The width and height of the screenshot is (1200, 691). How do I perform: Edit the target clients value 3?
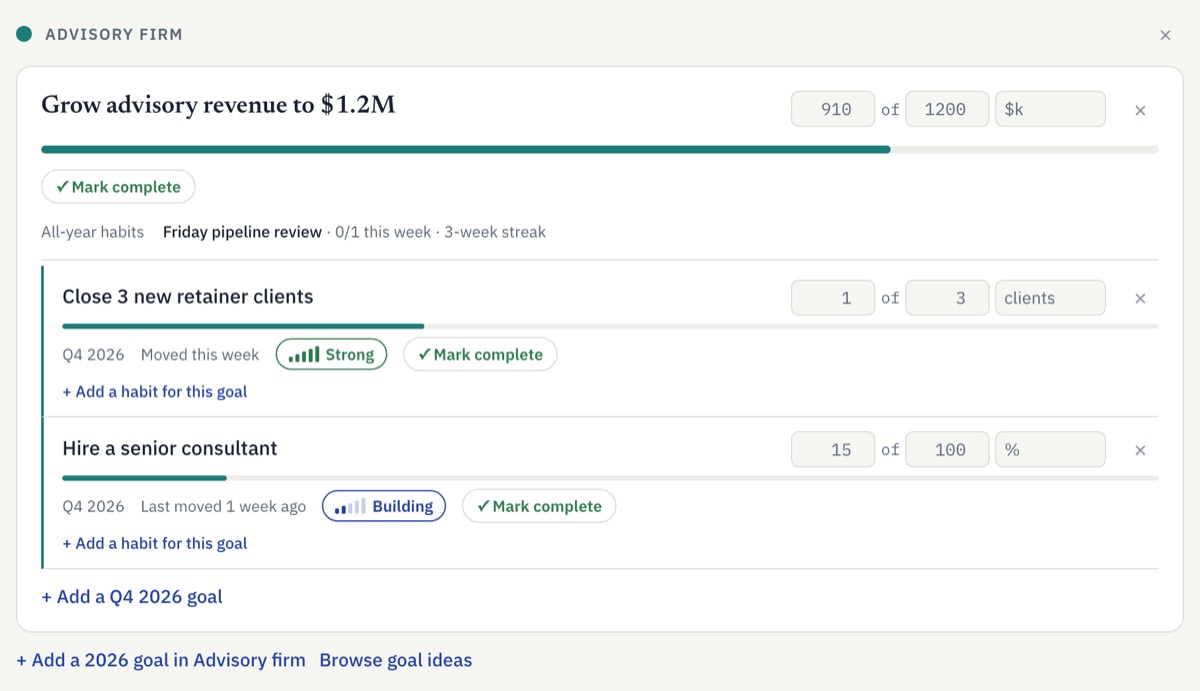pyautogui.click(x=947, y=298)
